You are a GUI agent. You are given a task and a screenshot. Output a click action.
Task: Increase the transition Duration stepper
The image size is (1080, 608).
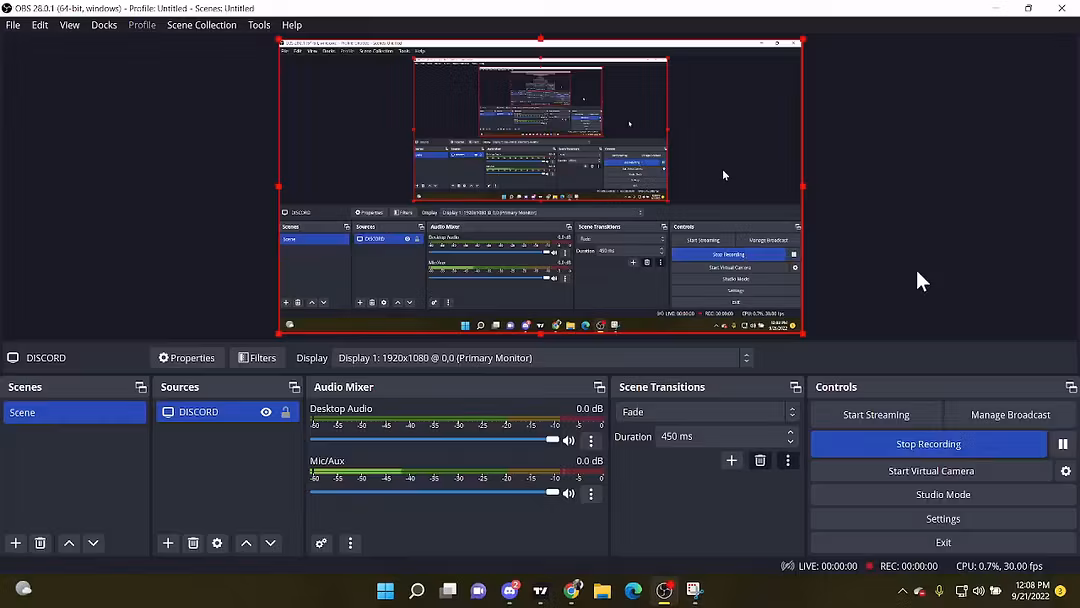pyautogui.click(x=791, y=432)
